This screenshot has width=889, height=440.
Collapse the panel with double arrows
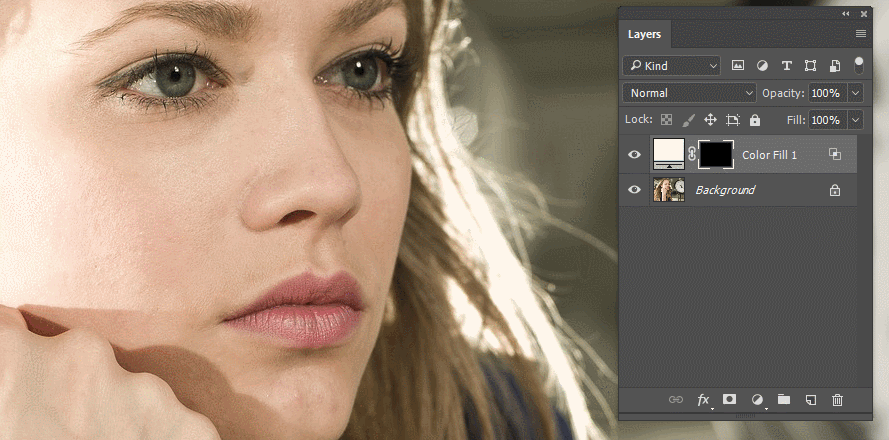click(845, 14)
